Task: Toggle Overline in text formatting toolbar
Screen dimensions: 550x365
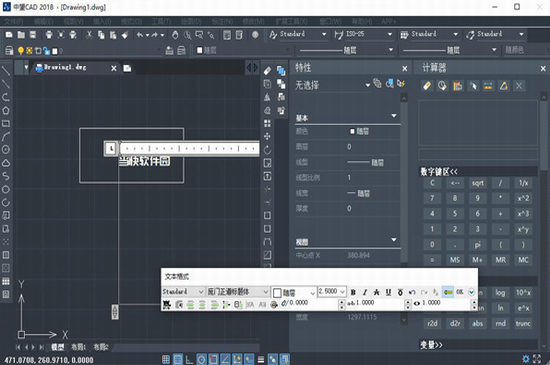Action: [x=400, y=292]
